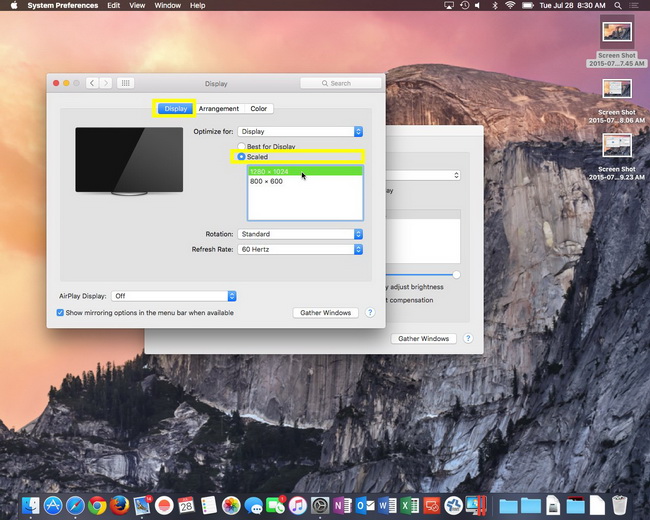This screenshot has width=650, height=520.
Task: Switch to the Color tab
Action: pos(259,109)
